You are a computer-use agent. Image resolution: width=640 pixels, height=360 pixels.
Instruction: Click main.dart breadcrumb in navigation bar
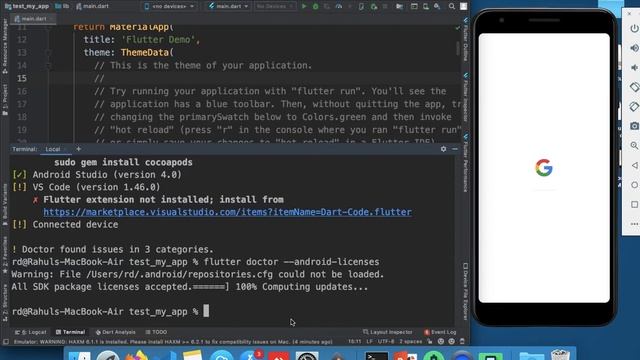pos(93,7)
